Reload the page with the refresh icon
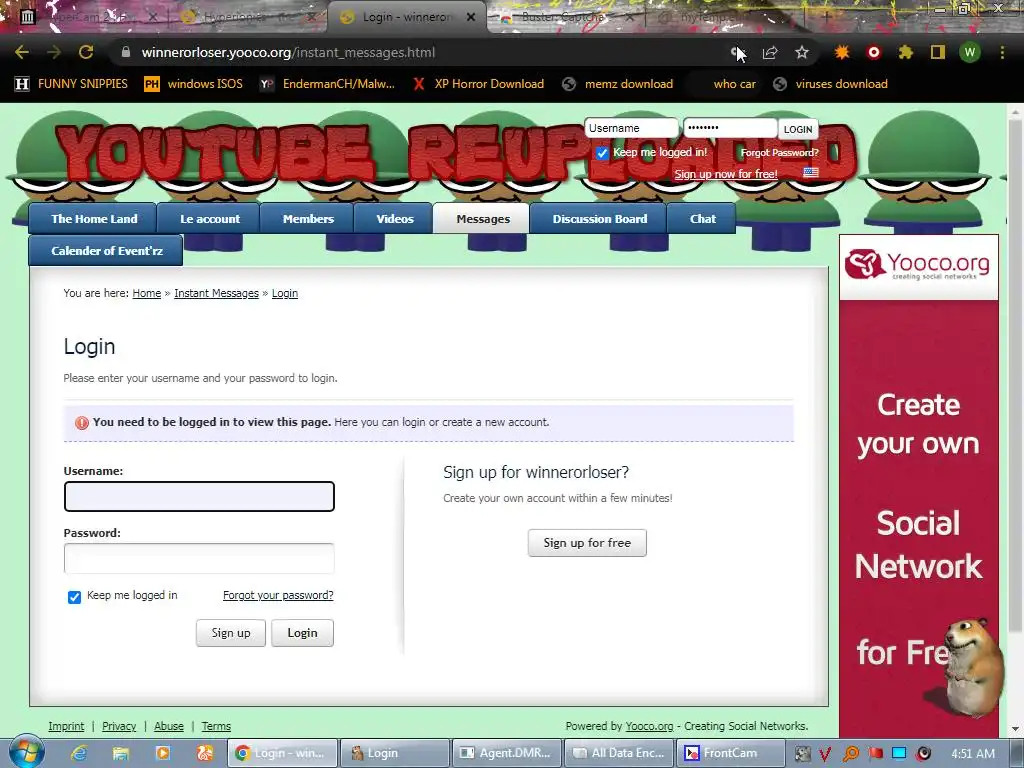The image size is (1024, 768). [86, 52]
